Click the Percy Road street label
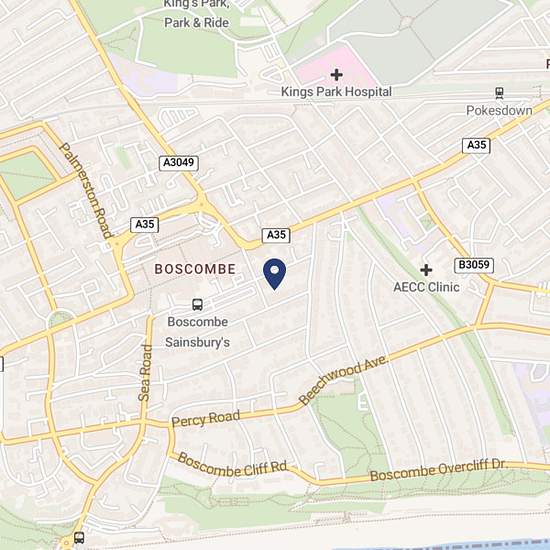Screen dimensions: 550x550 tap(206, 418)
